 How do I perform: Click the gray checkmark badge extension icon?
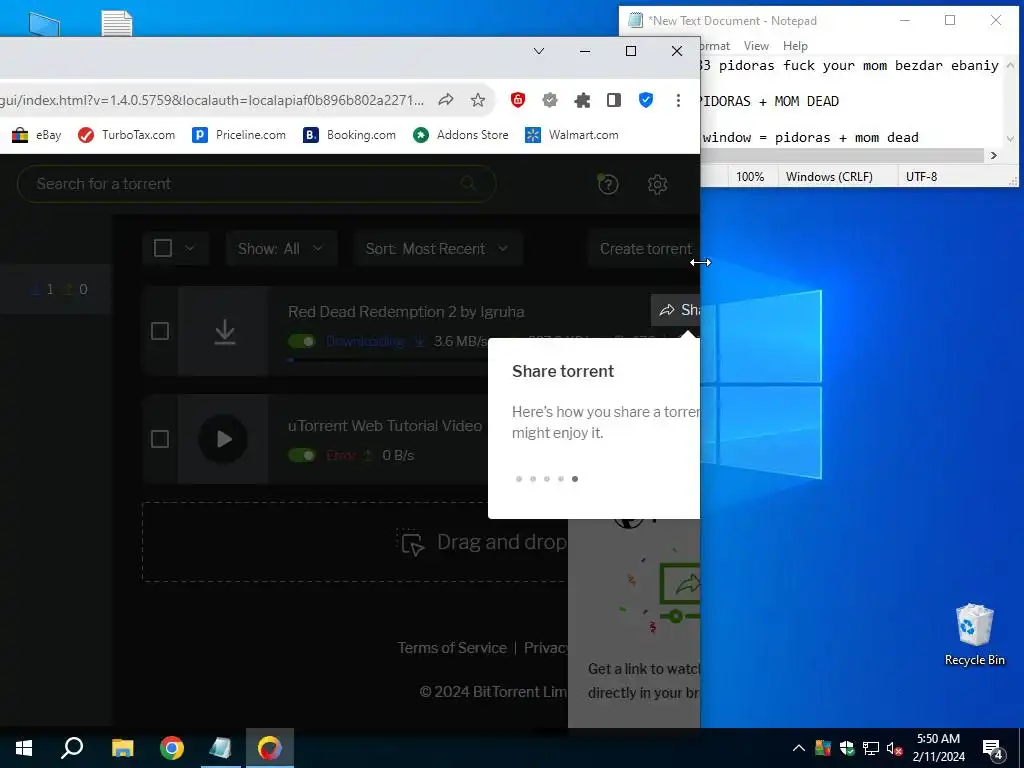(550, 100)
